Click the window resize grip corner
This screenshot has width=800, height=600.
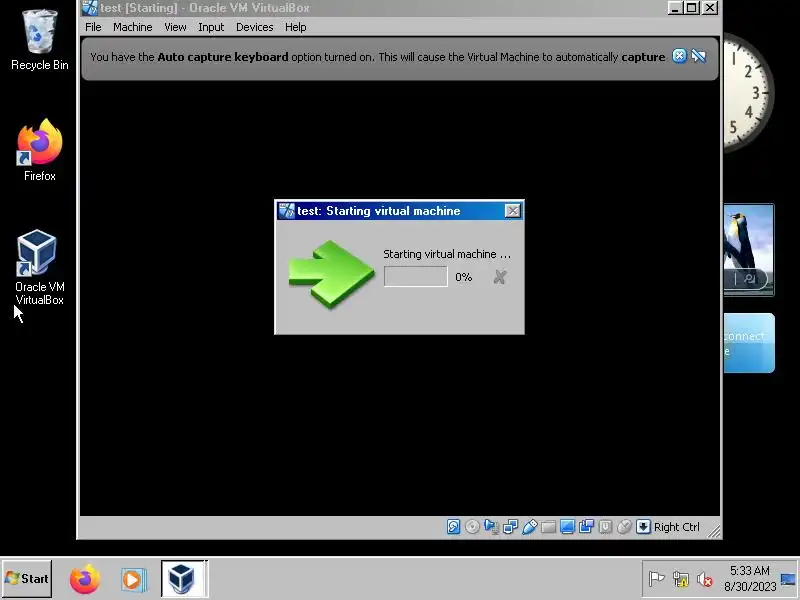click(x=714, y=531)
